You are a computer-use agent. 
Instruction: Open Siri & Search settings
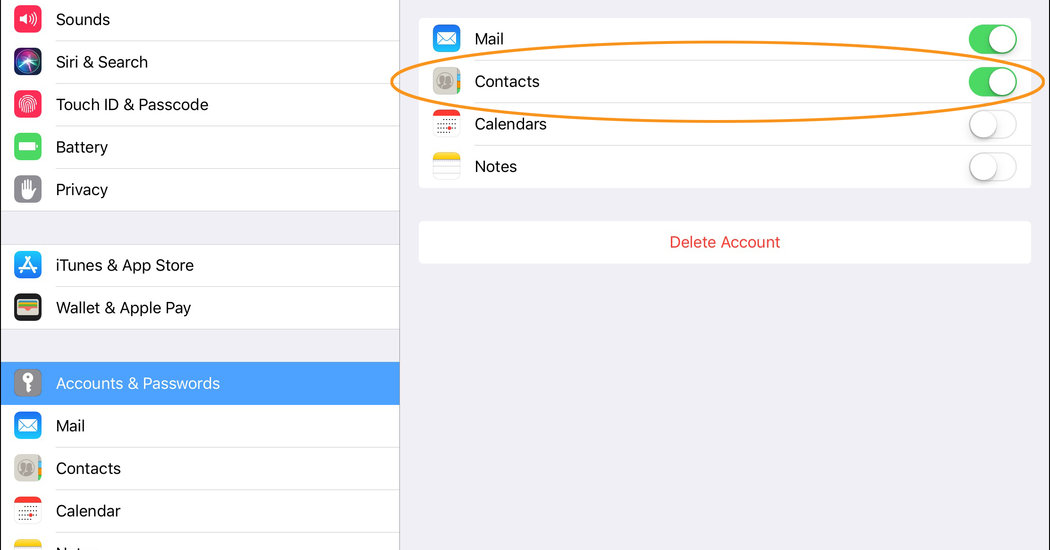(x=200, y=62)
